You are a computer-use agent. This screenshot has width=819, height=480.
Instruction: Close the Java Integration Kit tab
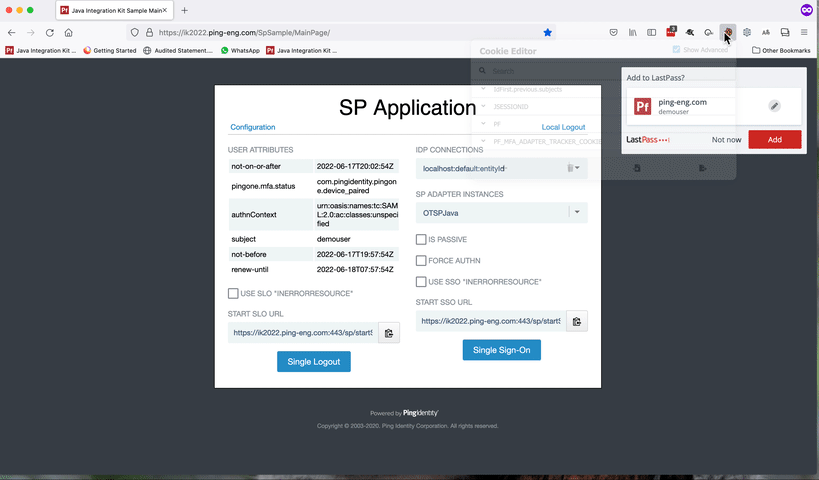(165, 10)
